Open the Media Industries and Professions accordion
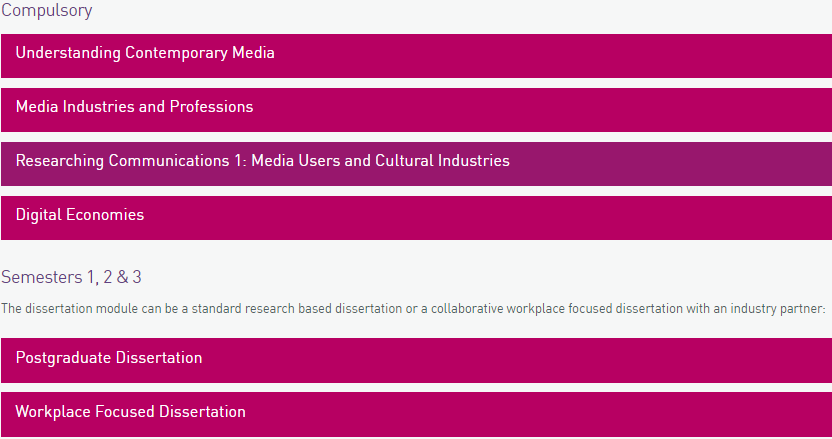 tap(416, 109)
